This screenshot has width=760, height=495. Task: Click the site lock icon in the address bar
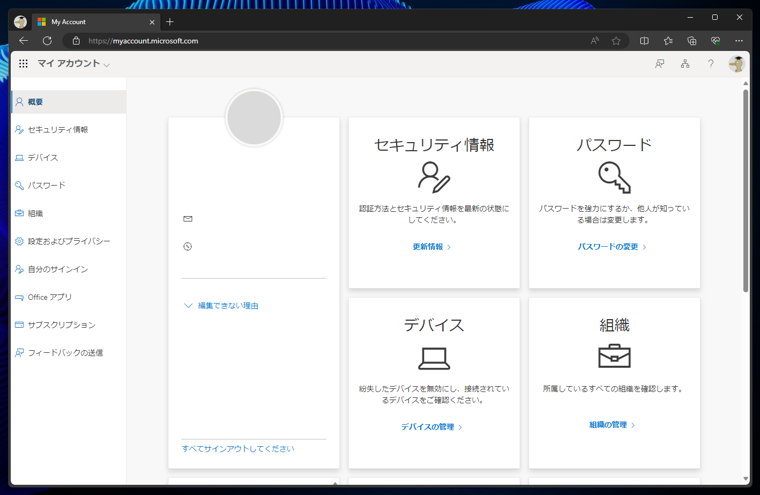click(x=76, y=41)
